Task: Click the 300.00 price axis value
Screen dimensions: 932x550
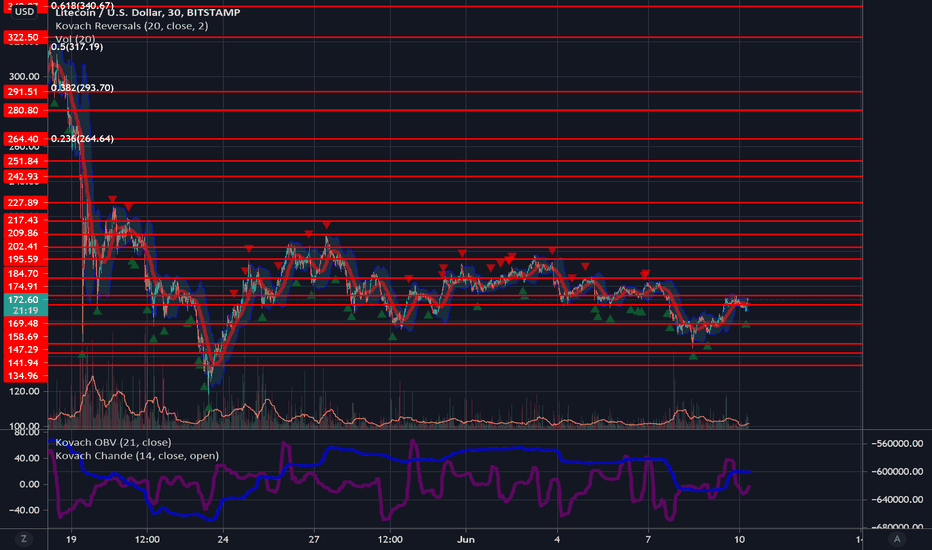Action: pos(24,77)
